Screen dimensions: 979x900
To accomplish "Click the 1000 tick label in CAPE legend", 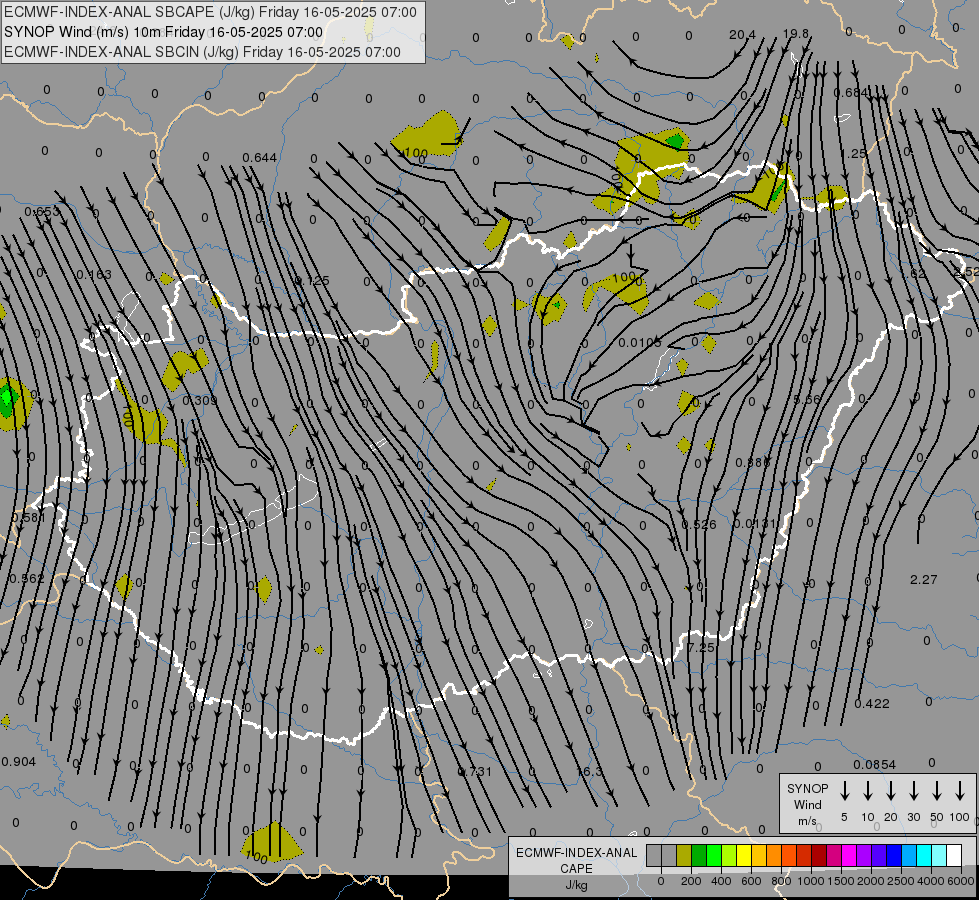I will (810, 881).
